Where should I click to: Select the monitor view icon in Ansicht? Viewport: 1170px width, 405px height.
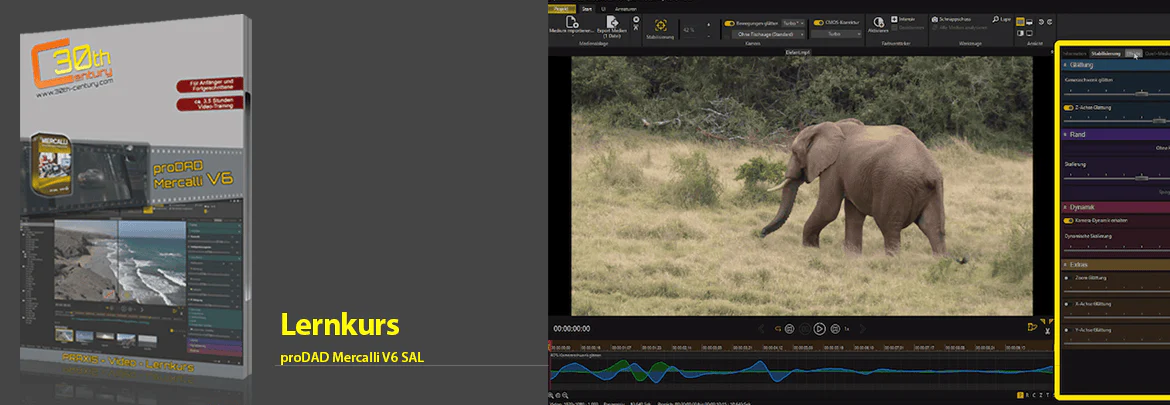(1029, 22)
